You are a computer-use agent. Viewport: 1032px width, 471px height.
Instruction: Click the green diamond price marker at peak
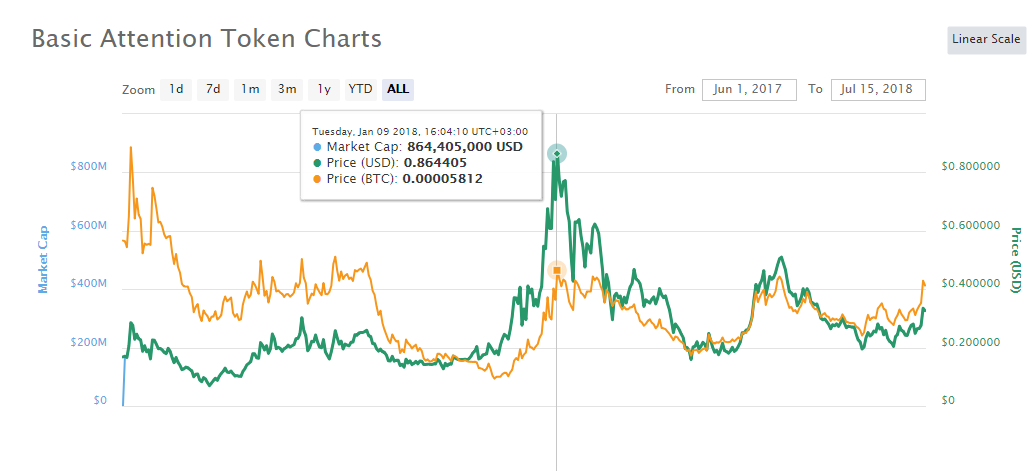tap(557, 153)
